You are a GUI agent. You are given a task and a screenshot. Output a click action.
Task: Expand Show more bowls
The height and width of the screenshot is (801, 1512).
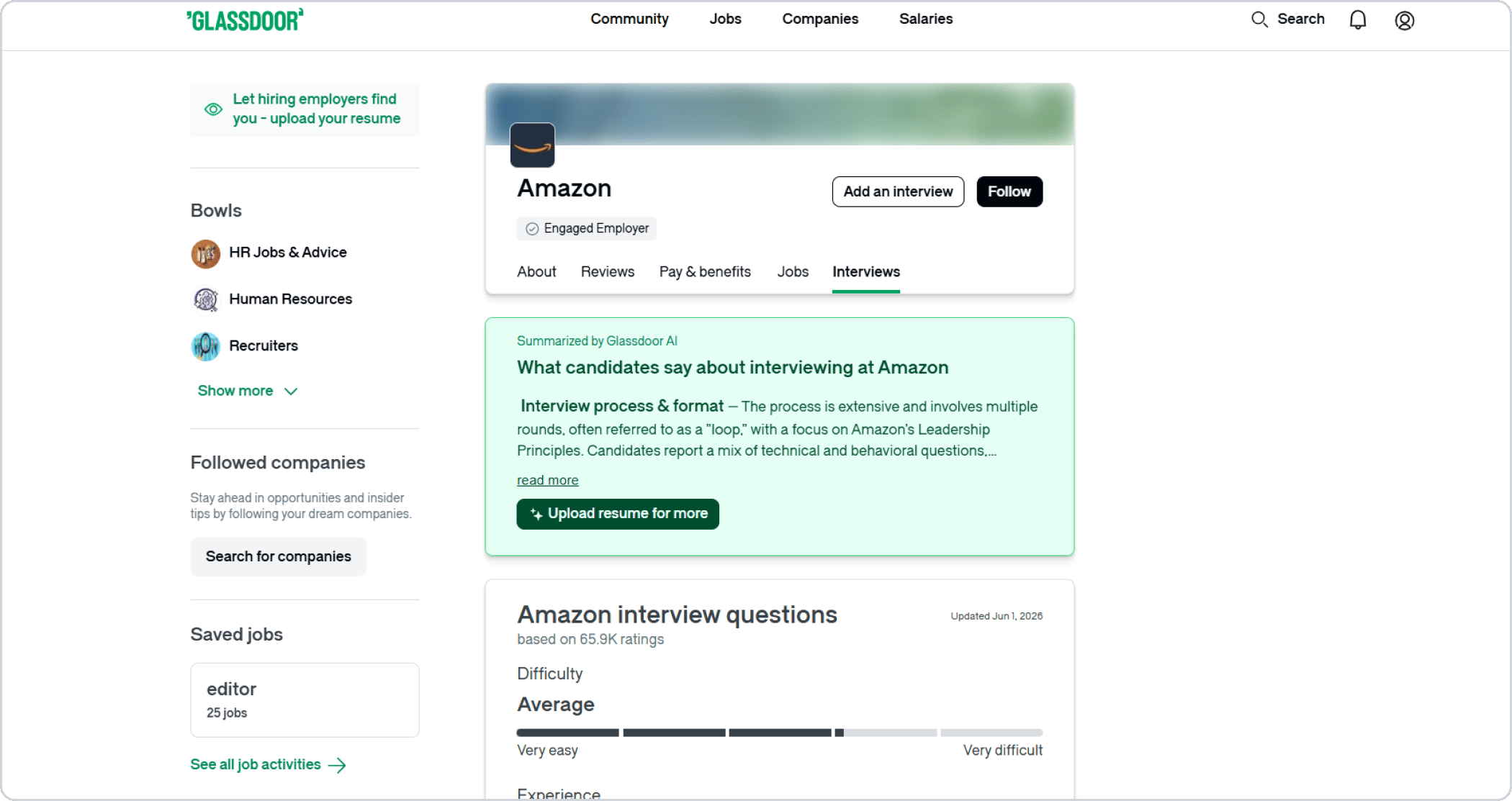[x=248, y=391]
